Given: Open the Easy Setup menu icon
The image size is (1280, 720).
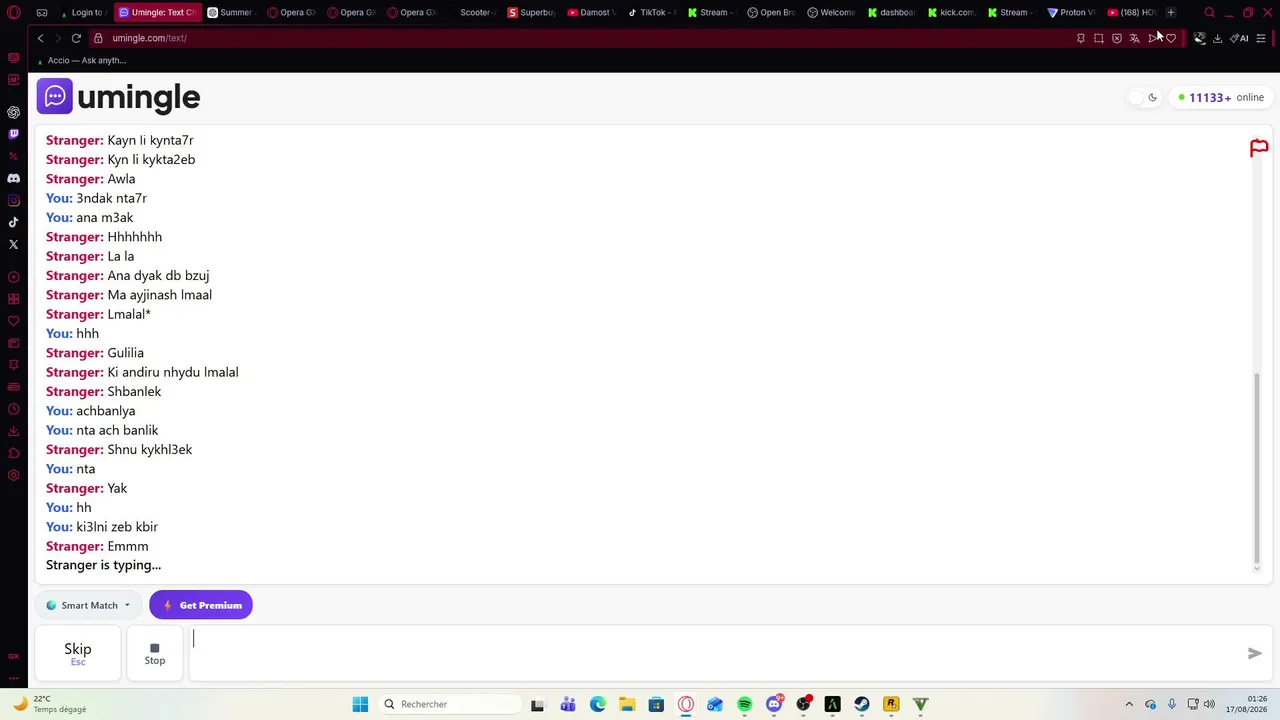Looking at the screenshot, I should pyautogui.click(x=1261, y=38).
